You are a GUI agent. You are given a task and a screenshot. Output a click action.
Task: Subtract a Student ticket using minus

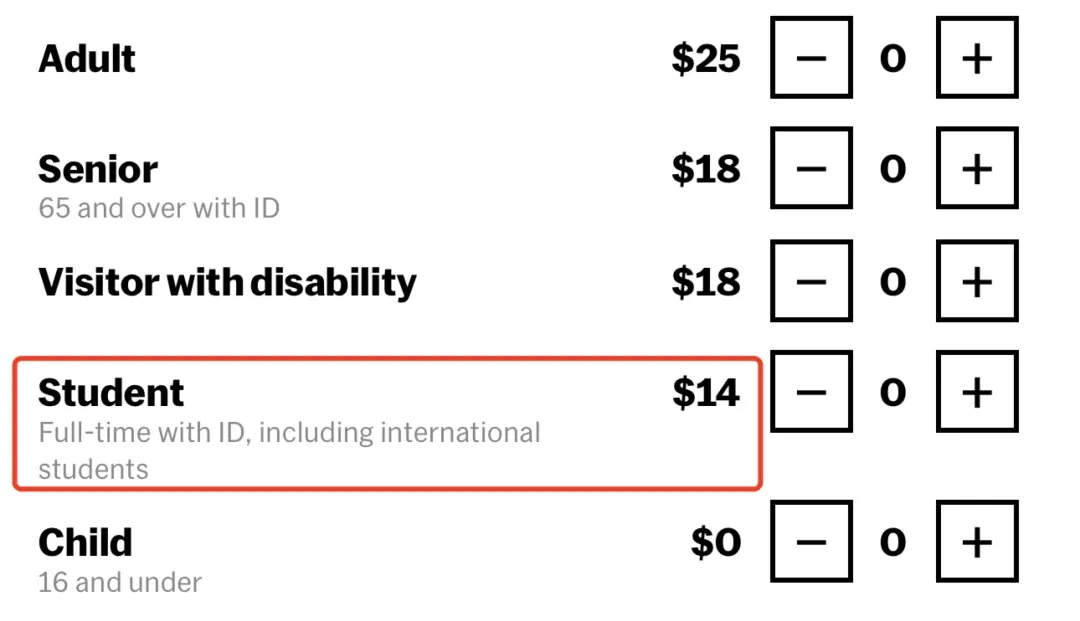[811, 393]
